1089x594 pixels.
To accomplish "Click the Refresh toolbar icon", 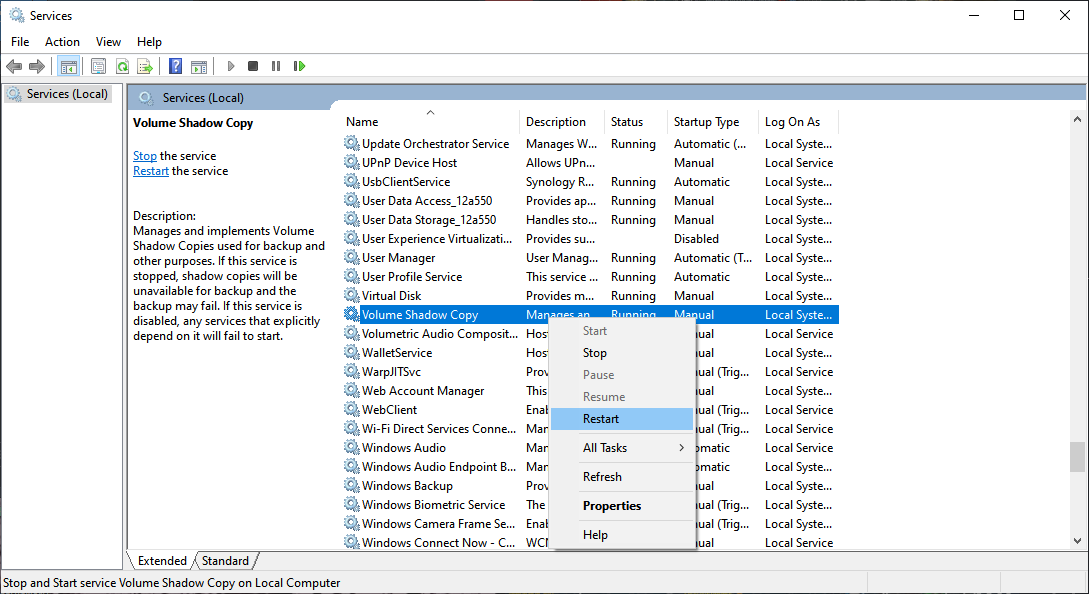I will (x=122, y=66).
